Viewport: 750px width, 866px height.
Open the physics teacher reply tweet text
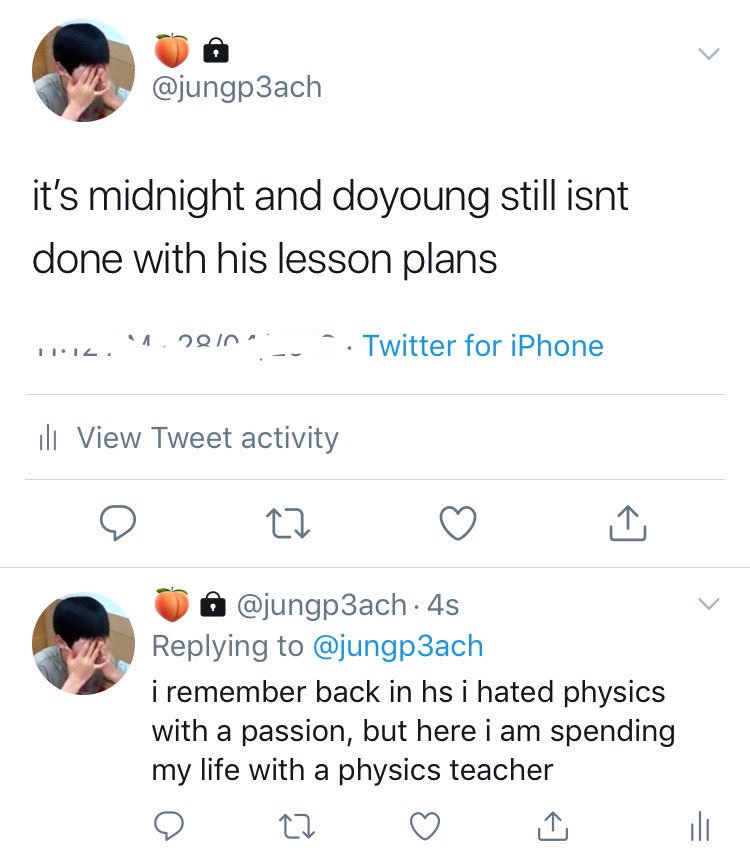(x=414, y=731)
